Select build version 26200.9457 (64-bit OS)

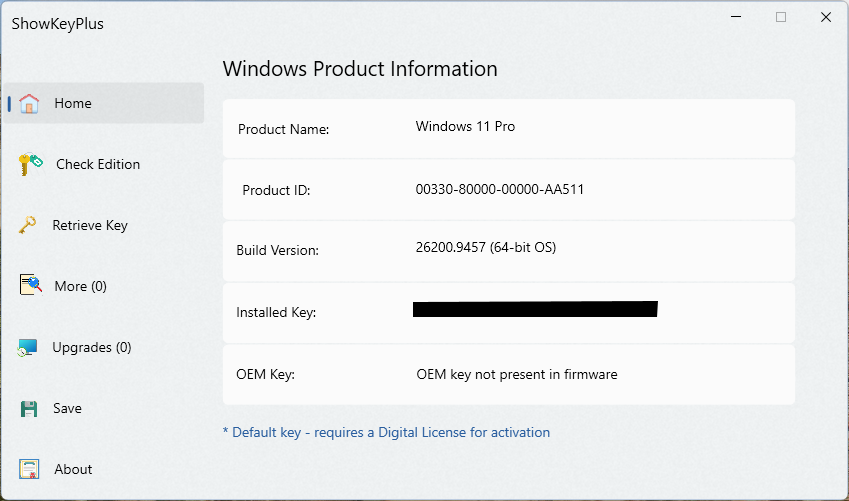486,248
